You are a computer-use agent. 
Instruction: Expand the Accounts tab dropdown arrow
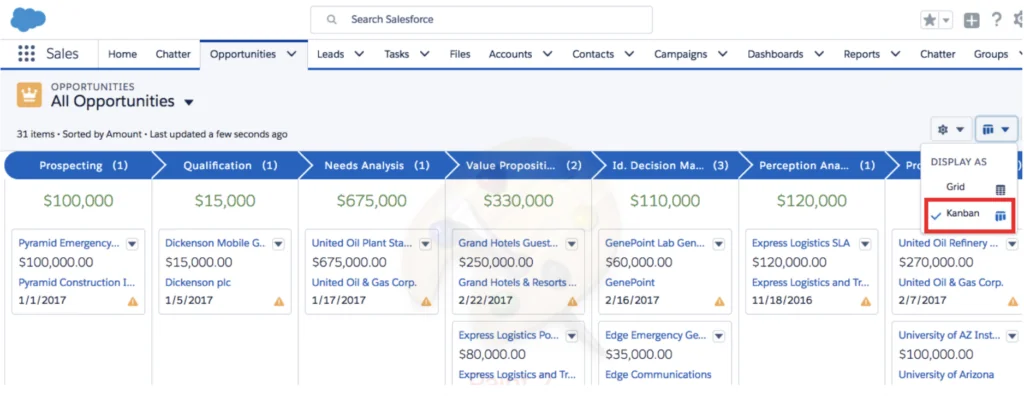point(547,54)
